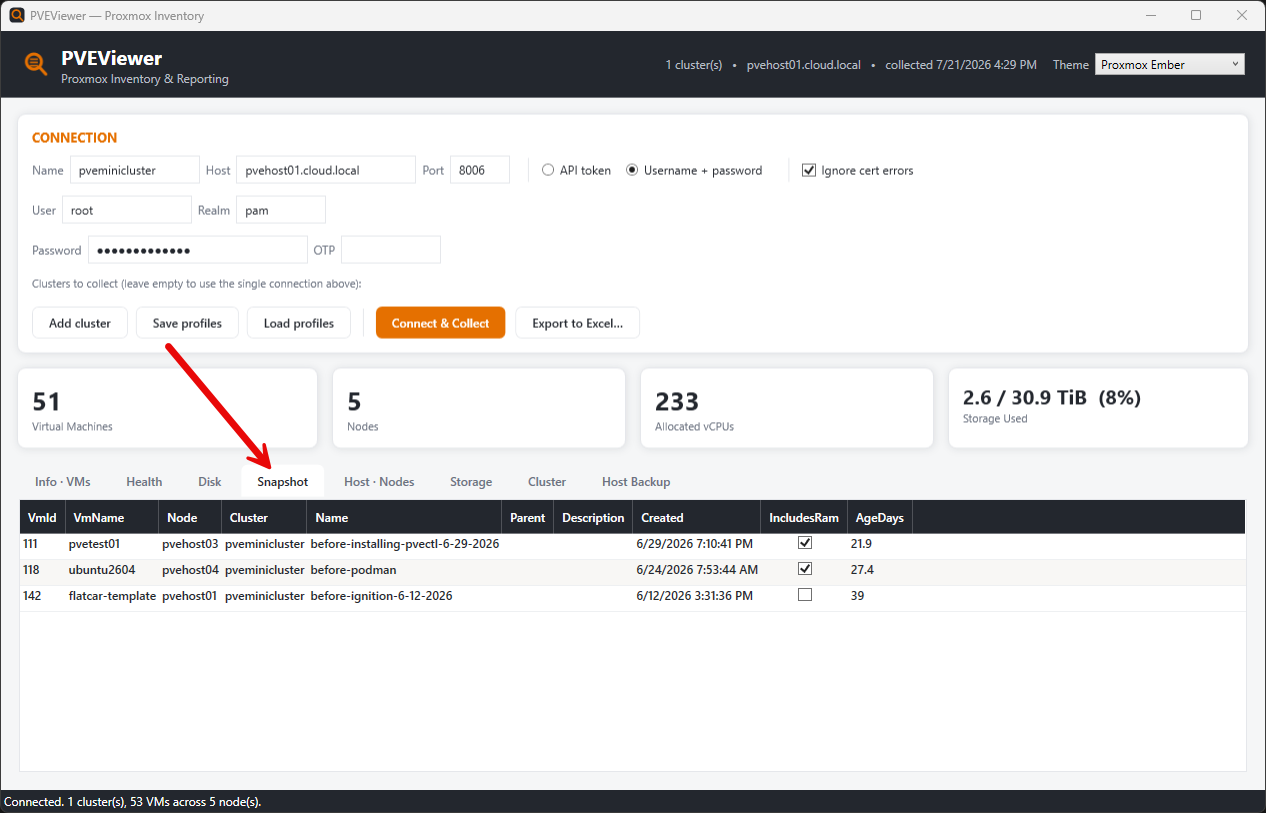
Task: Click the '51 Virtual Machines' summary card
Action: [x=168, y=408]
